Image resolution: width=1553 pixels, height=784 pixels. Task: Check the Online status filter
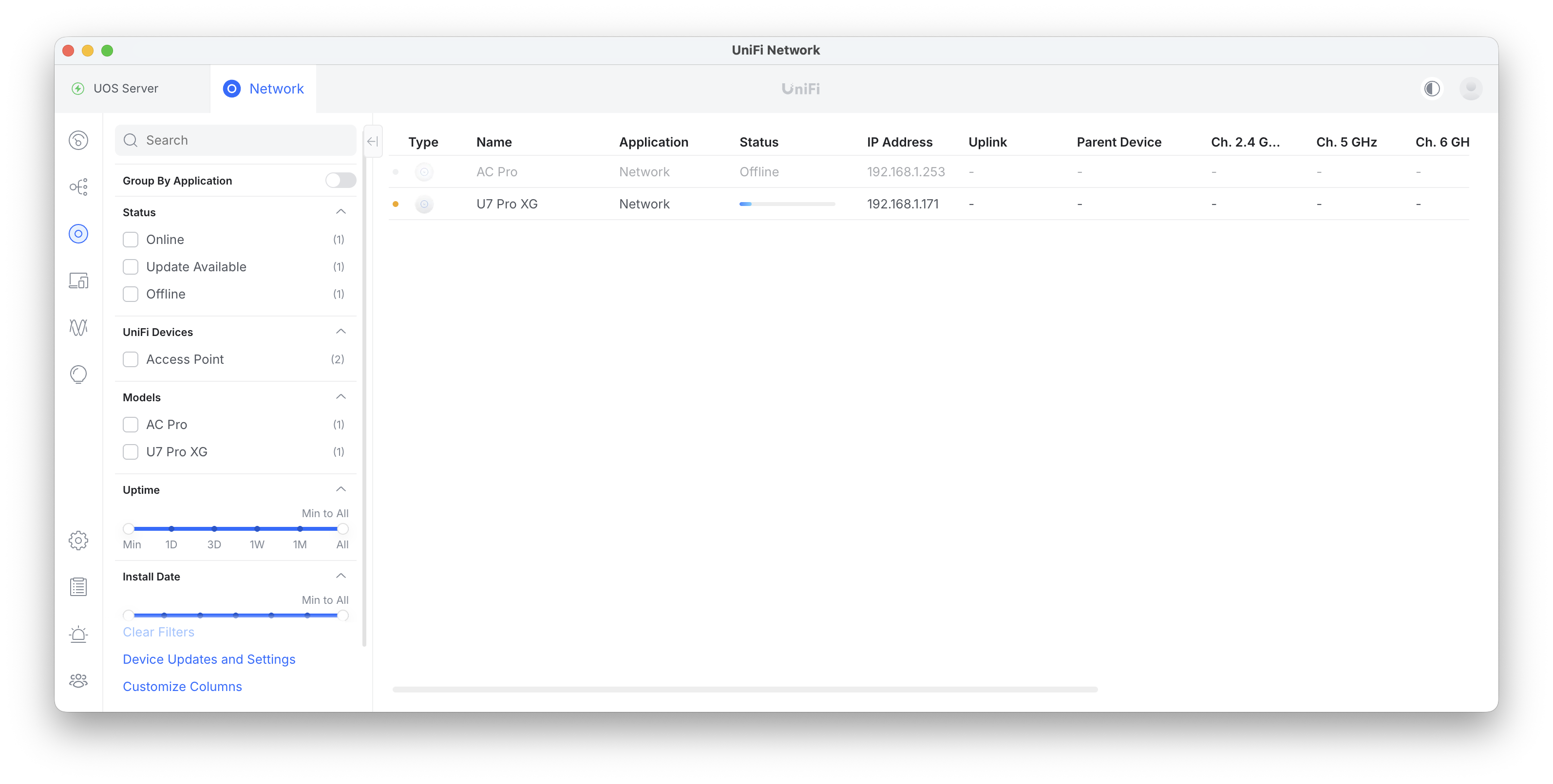point(130,240)
